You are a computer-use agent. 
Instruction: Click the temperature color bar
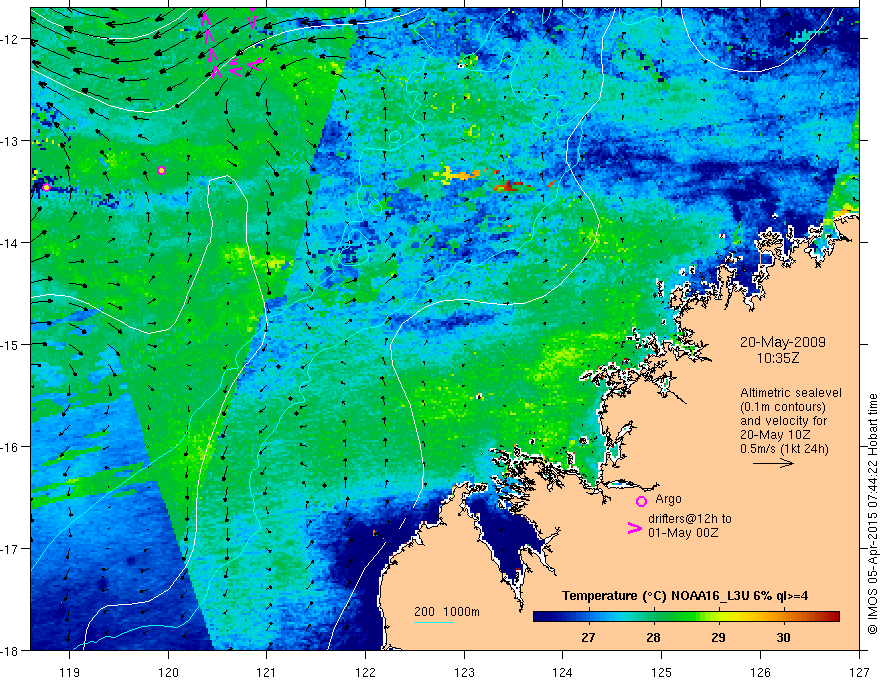point(686,617)
